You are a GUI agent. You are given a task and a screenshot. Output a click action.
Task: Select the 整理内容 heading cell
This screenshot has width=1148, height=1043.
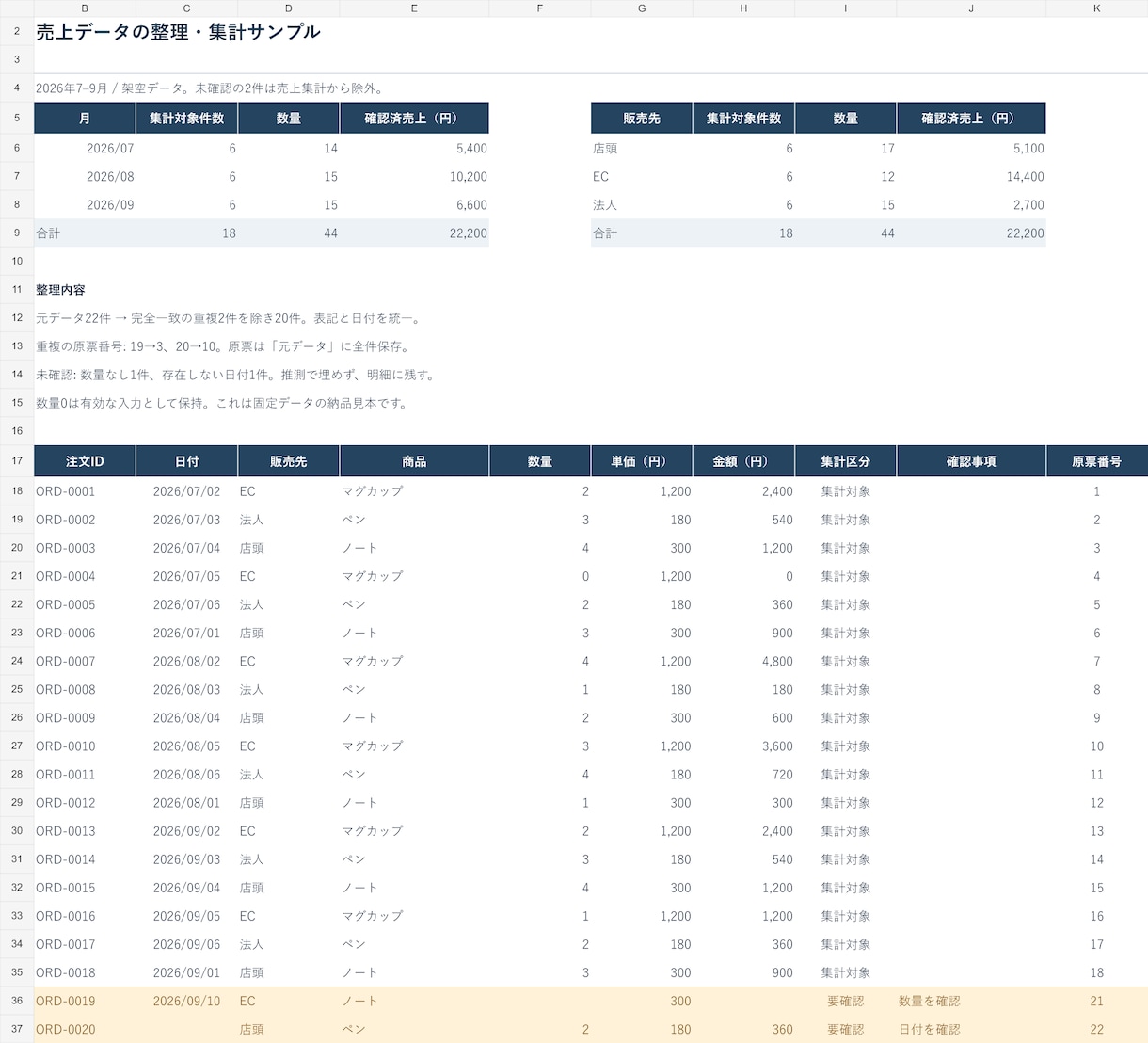60,290
